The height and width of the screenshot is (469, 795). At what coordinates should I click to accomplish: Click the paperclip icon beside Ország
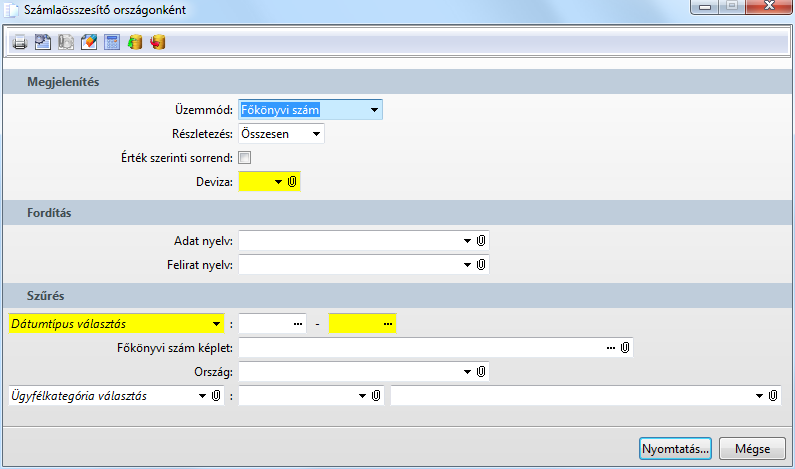point(481,372)
